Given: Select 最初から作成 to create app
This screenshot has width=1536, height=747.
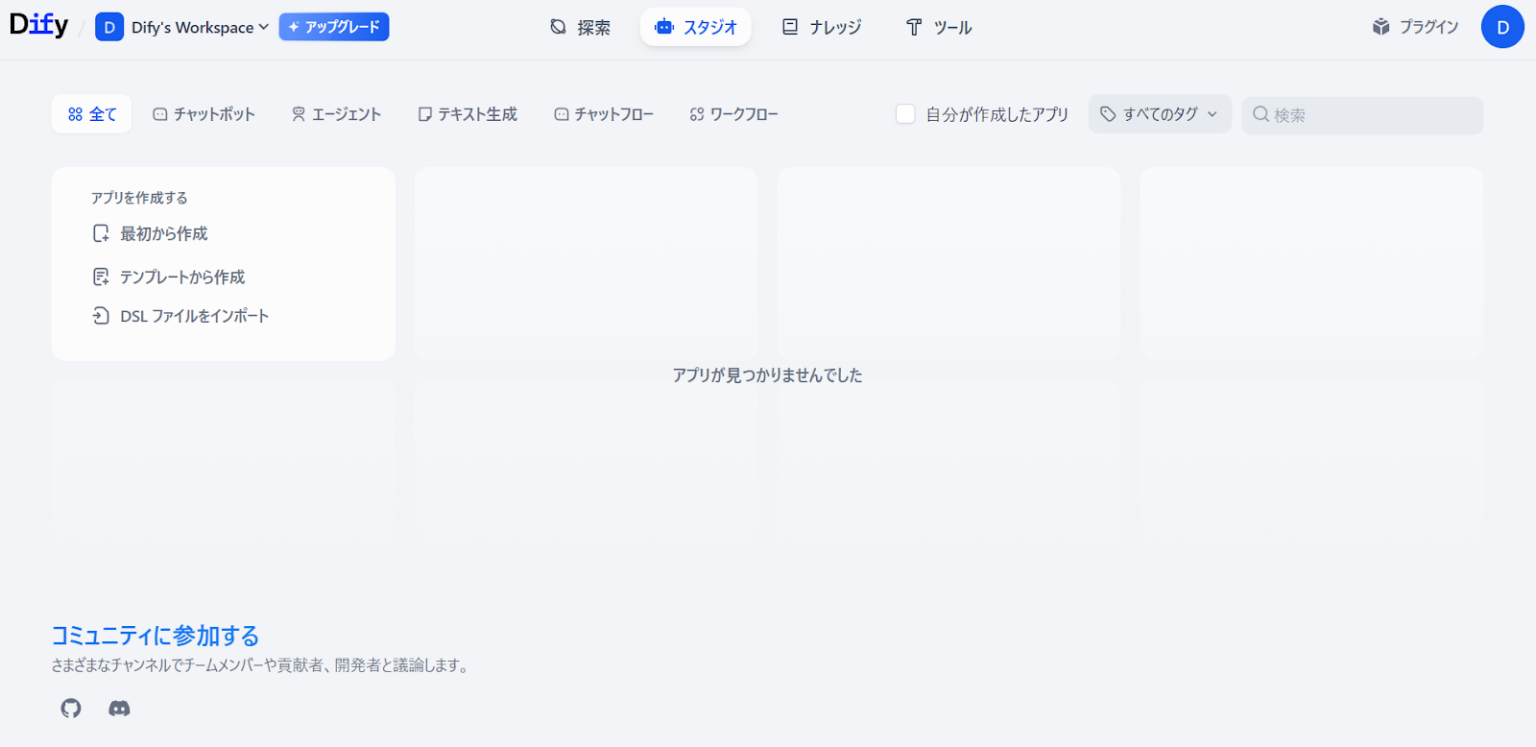Looking at the screenshot, I should click(164, 234).
